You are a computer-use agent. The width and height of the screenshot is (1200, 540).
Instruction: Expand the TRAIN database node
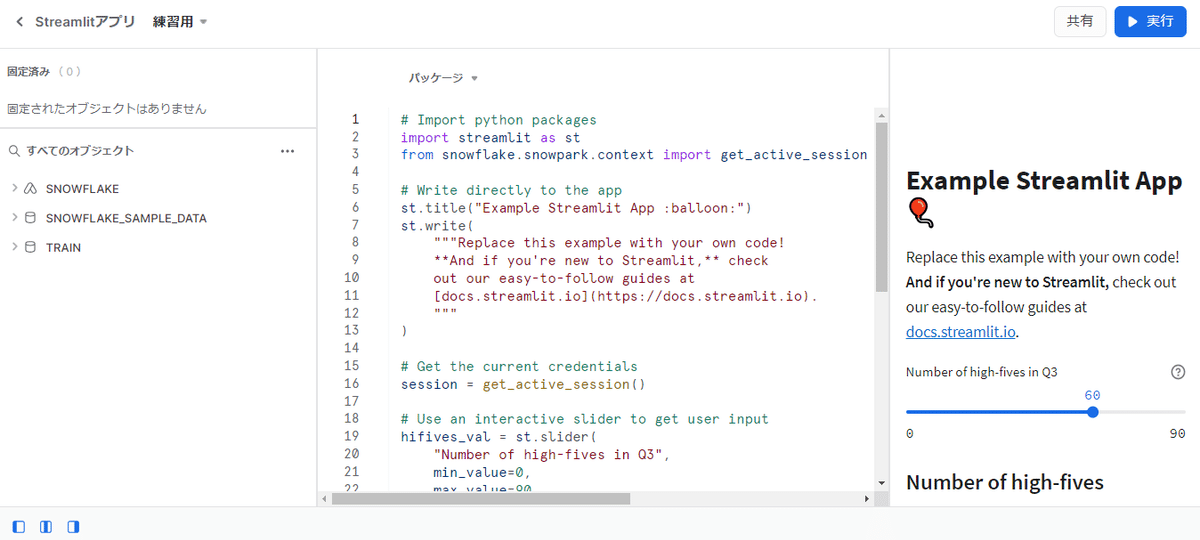14,247
